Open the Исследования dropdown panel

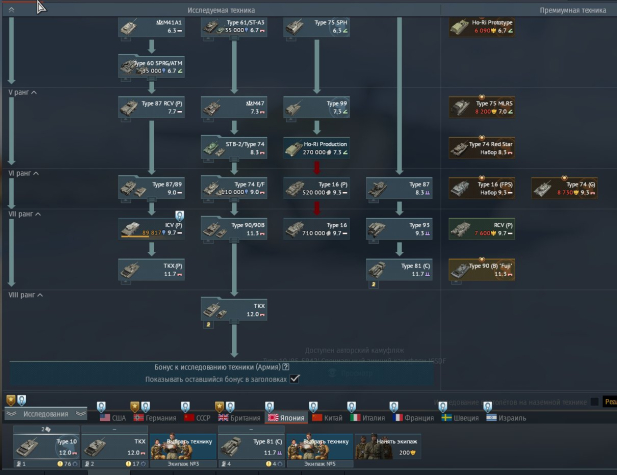click(42, 414)
